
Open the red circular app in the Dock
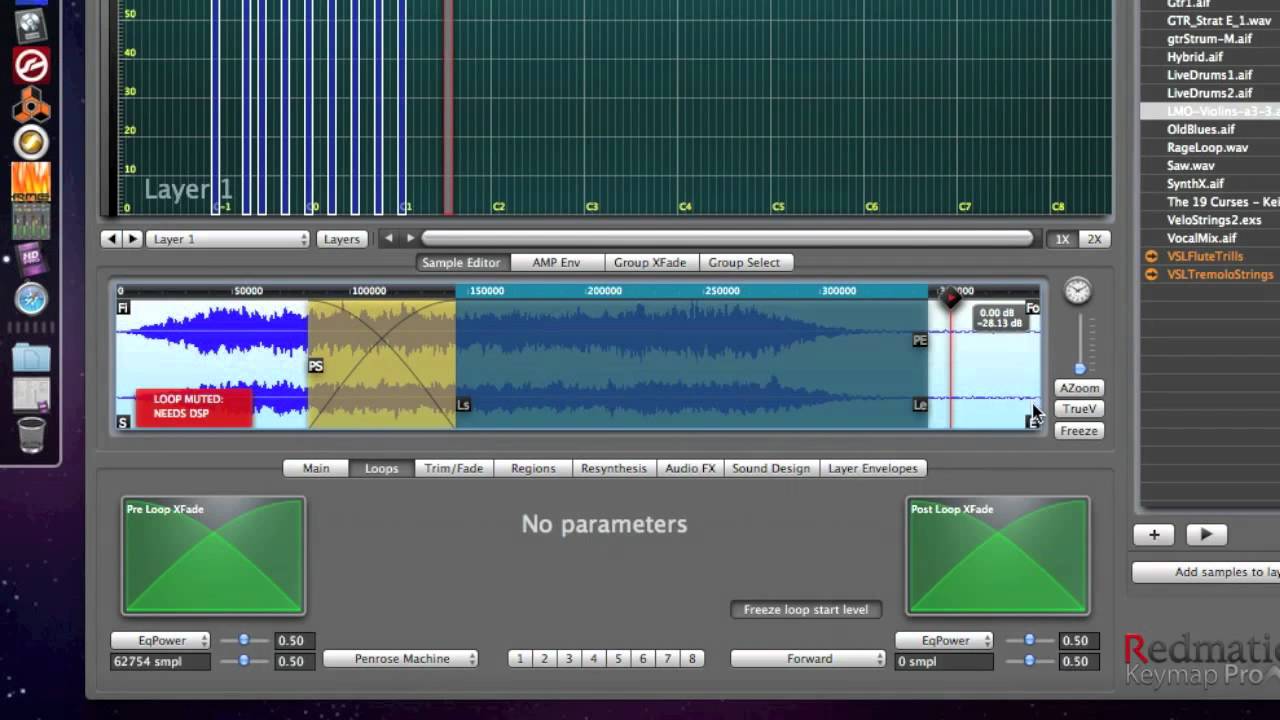click(31, 67)
